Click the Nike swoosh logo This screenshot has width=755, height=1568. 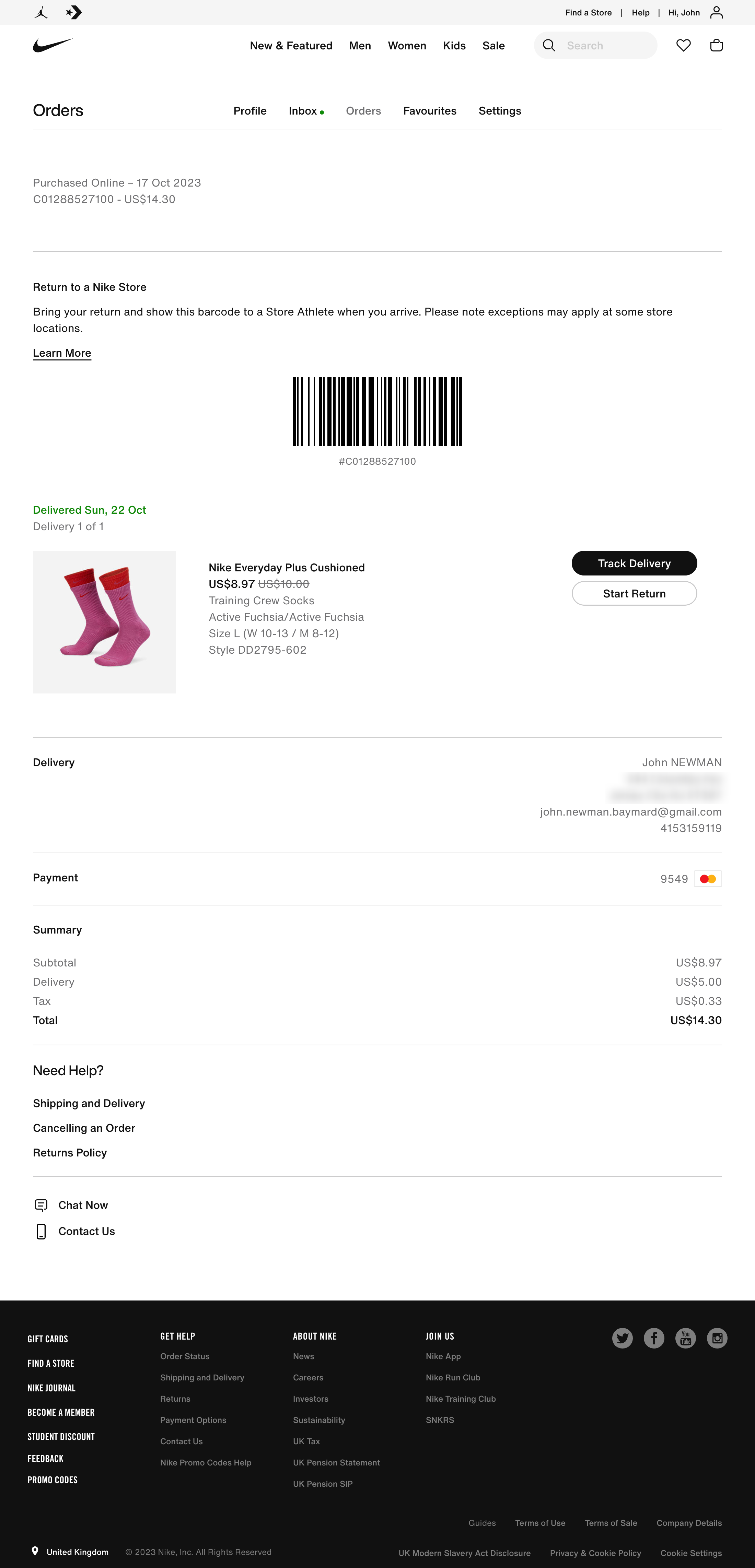53,45
